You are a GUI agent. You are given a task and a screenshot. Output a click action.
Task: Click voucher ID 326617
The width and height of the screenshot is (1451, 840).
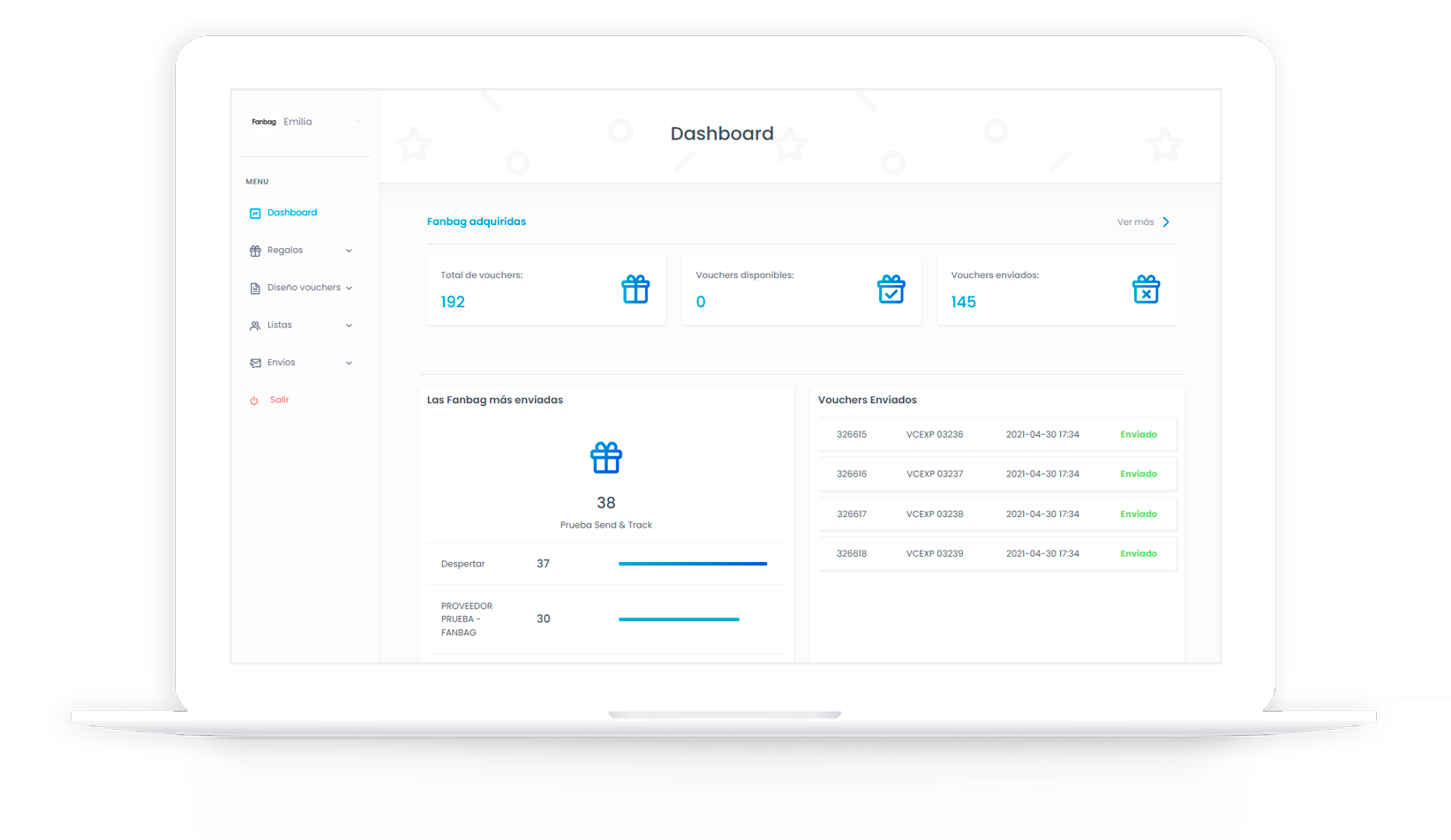tap(852, 514)
